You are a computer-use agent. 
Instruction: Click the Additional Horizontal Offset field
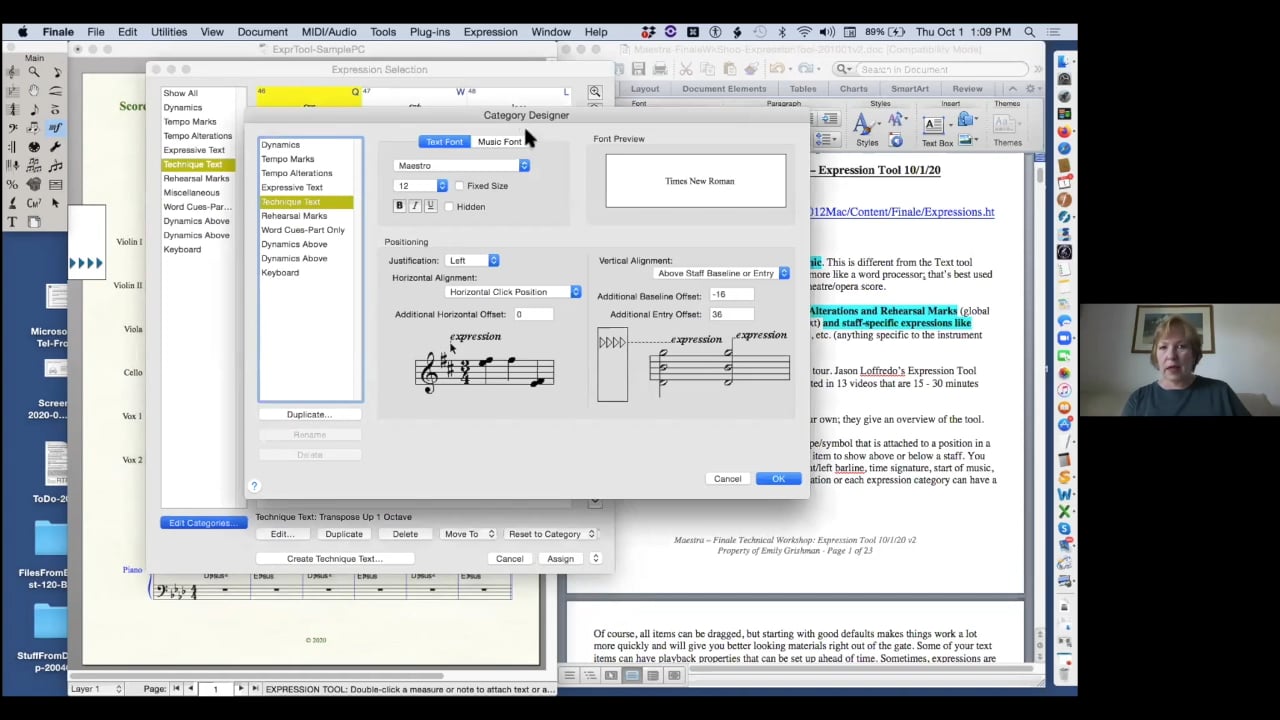533,315
